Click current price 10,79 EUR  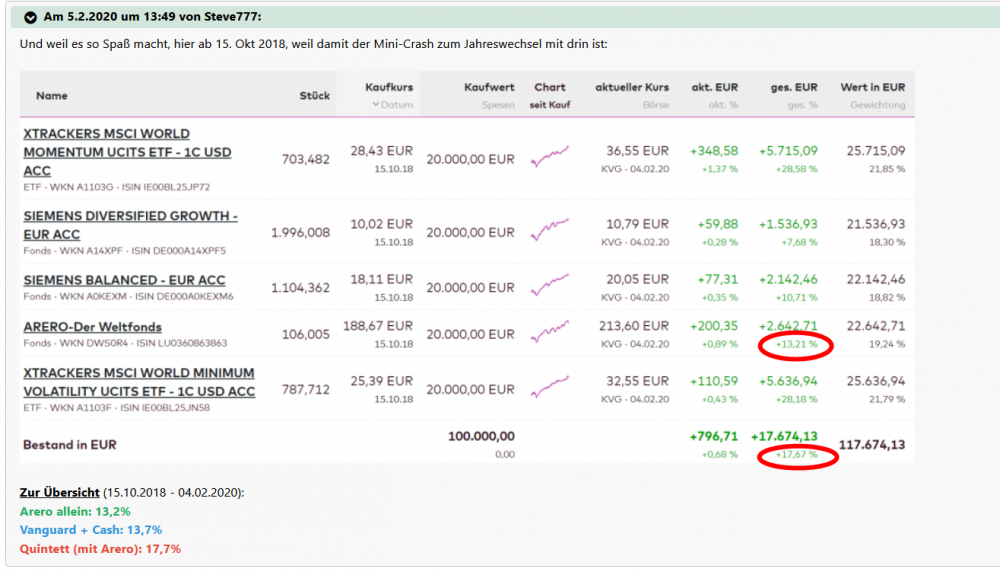(637, 224)
